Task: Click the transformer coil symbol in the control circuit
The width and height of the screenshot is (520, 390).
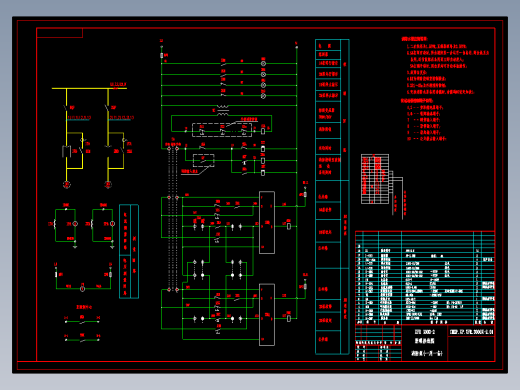Action: click(x=223, y=111)
